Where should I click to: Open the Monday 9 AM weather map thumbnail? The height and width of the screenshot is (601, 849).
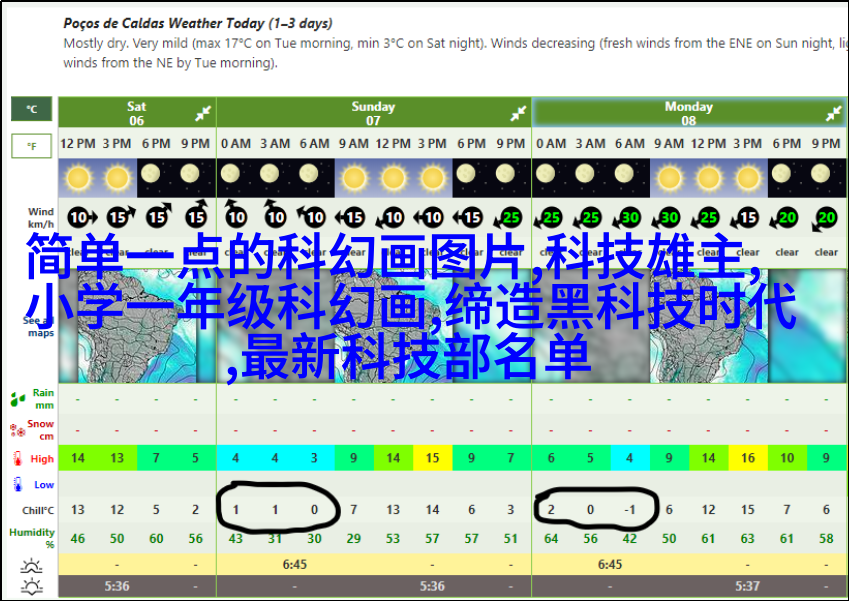click(x=709, y=325)
